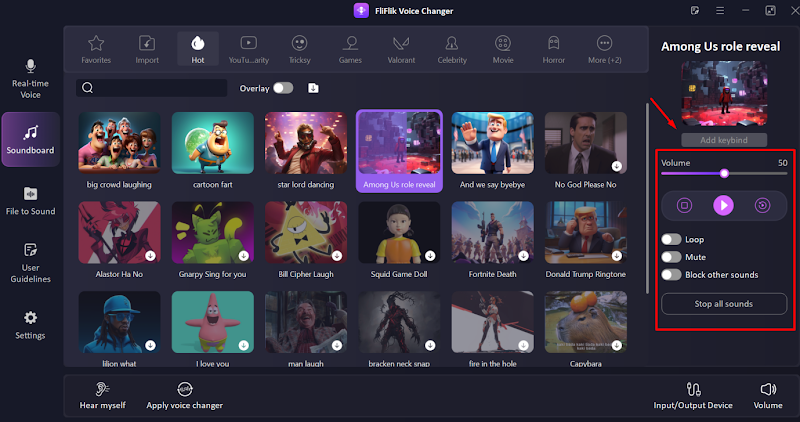Download the Gnarpy Sing for you sound
Screen dimensions: 800x422
pos(244,256)
